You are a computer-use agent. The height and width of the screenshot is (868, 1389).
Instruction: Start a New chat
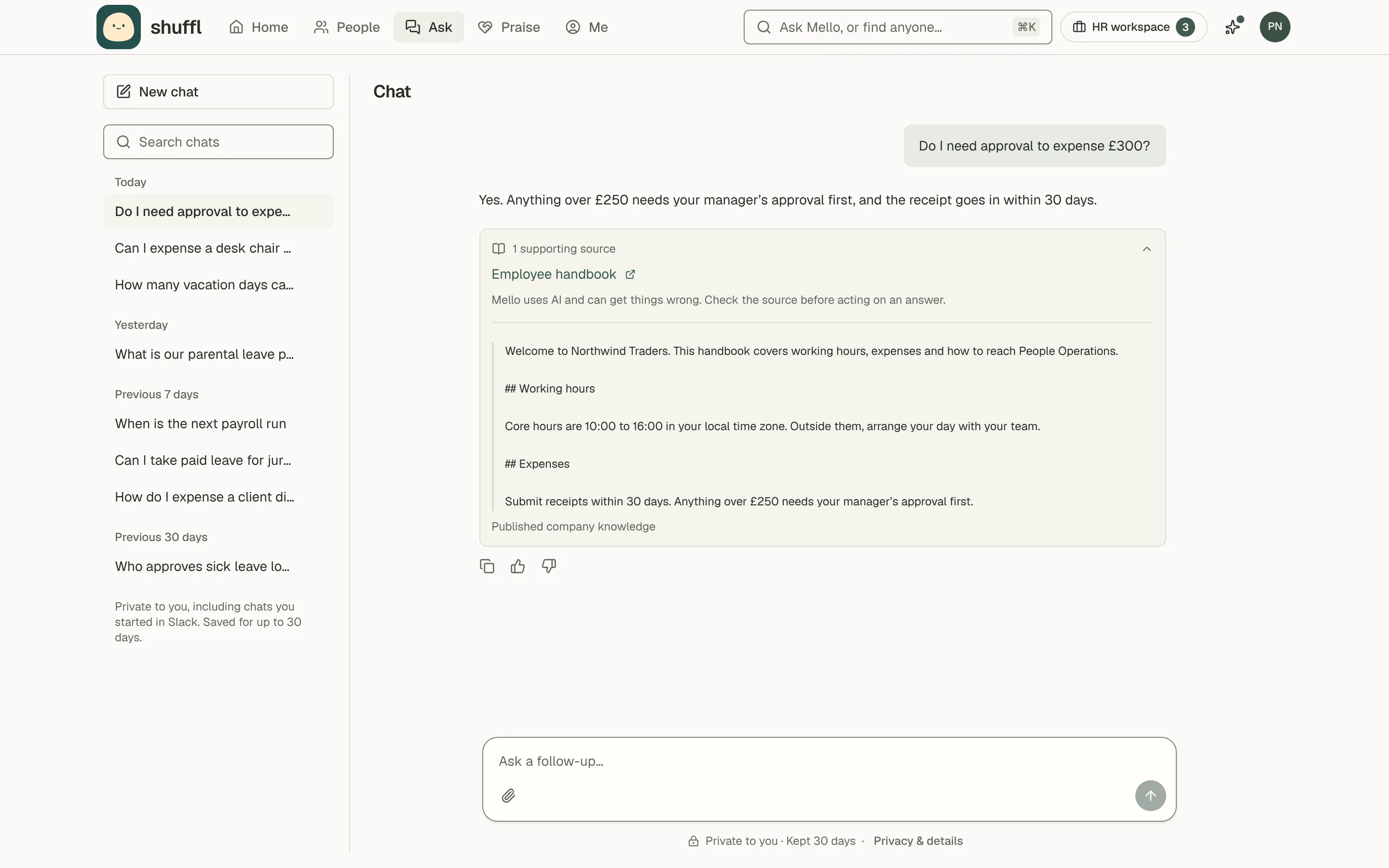point(218,92)
